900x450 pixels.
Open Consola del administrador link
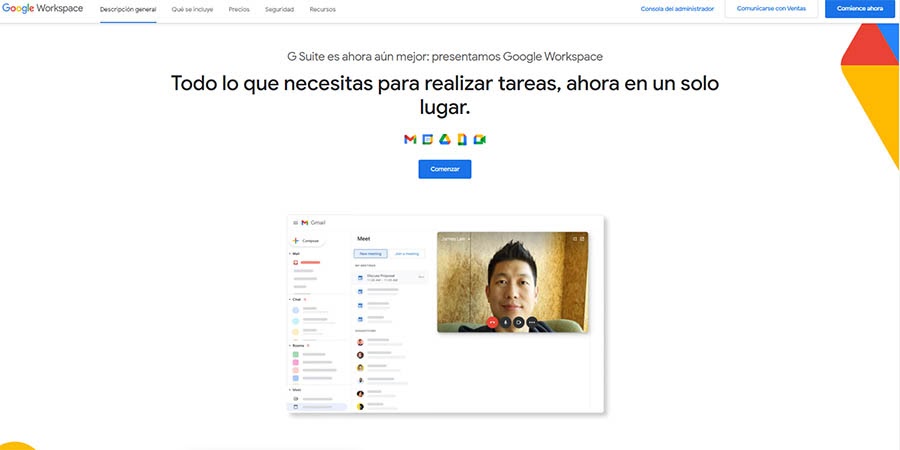tap(677, 9)
